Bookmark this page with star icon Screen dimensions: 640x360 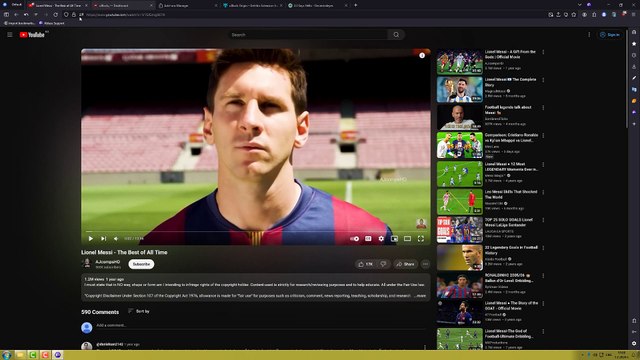point(573,15)
